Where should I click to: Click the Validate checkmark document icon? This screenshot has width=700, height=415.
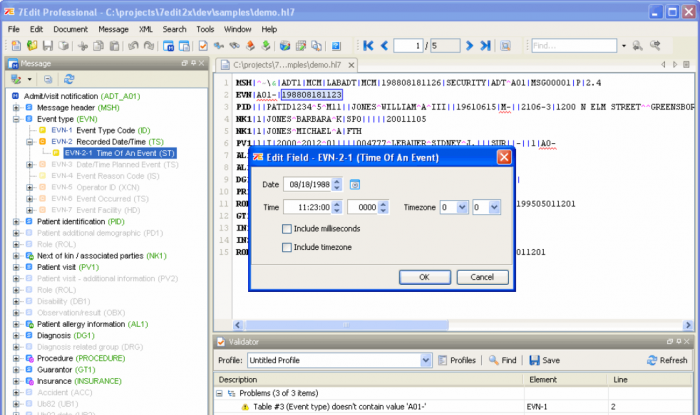(203, 46)
